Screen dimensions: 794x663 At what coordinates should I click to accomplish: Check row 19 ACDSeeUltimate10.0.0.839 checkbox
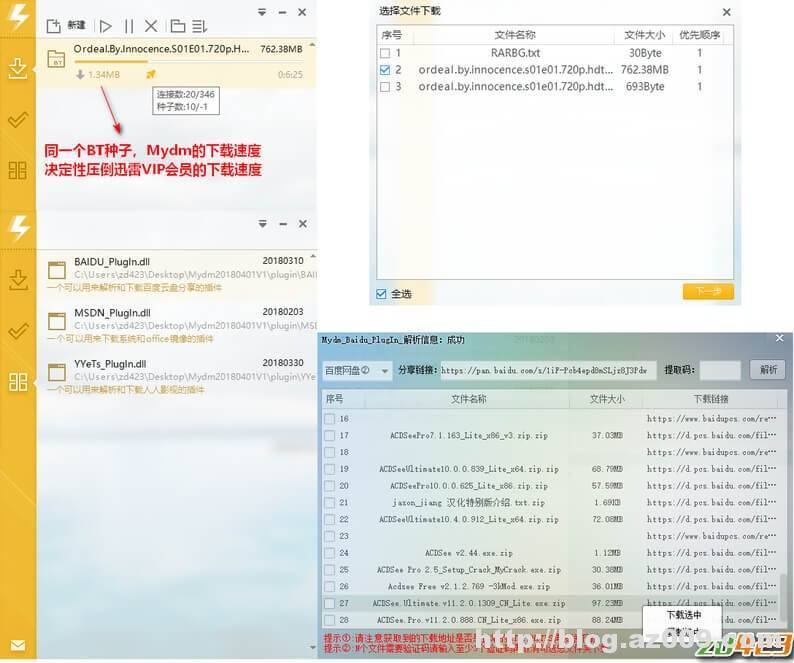coord(330,469)
